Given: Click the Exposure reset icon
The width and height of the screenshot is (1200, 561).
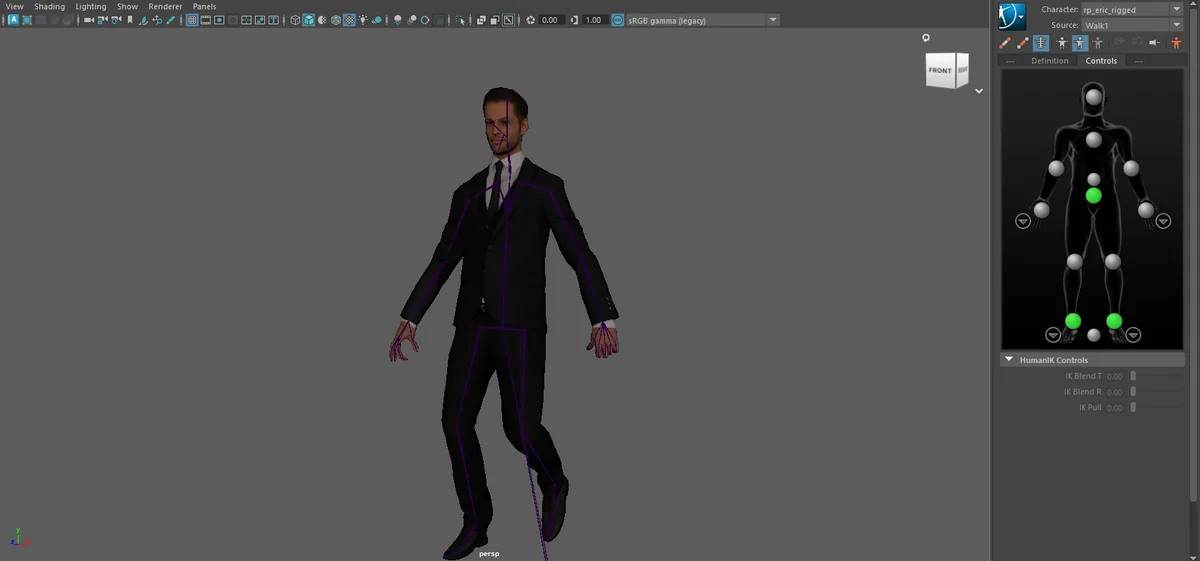Looking at the screenshot, I should click(531, 20).
